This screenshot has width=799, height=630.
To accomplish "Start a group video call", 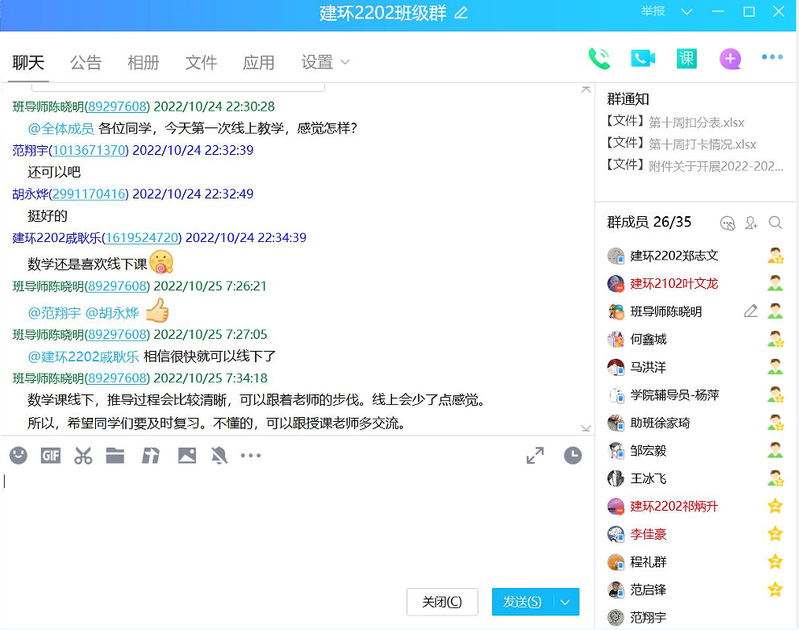I will tap(643, 59).
